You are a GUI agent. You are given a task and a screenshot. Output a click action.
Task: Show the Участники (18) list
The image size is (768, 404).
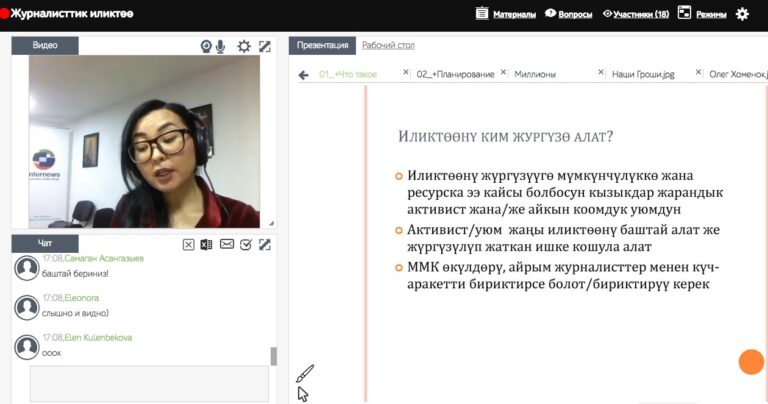641,14
